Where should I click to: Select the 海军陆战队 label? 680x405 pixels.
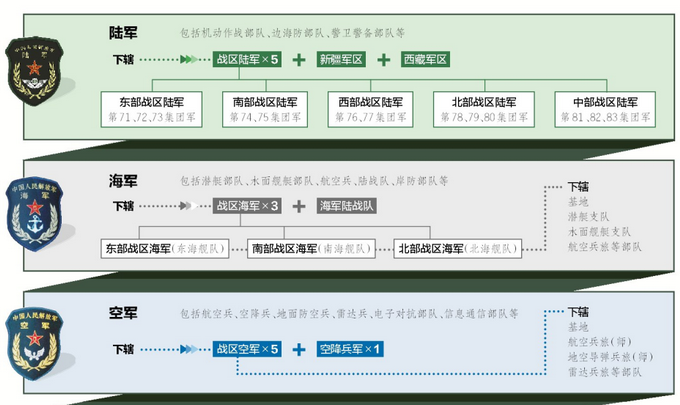347,205
